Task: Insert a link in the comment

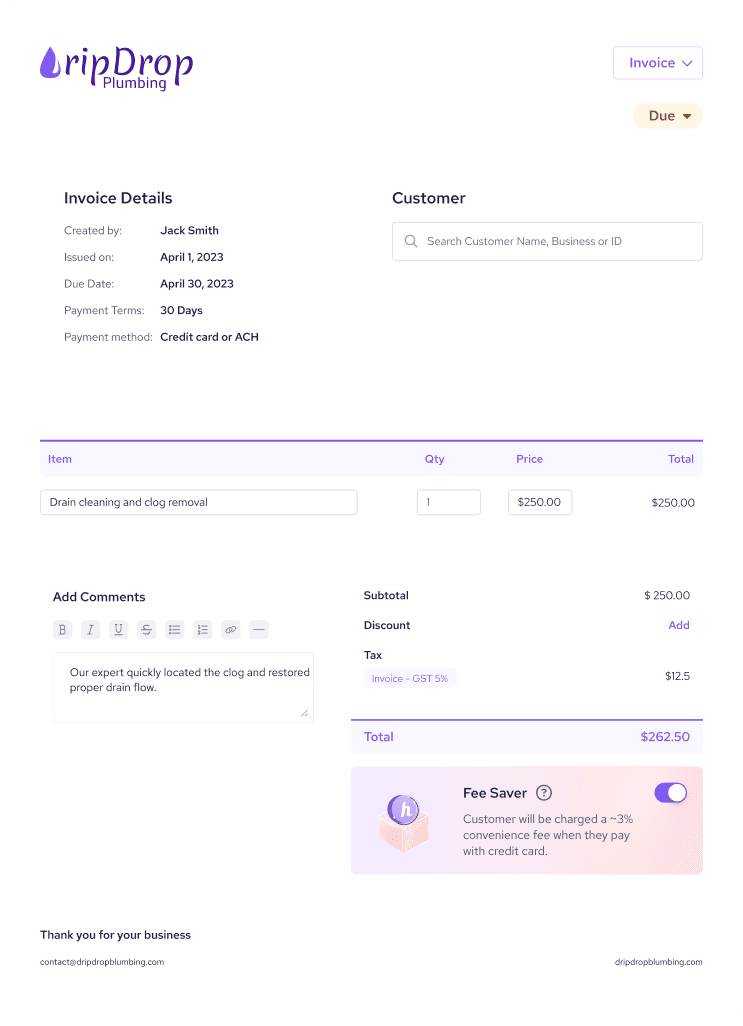Action: point(231,630)
